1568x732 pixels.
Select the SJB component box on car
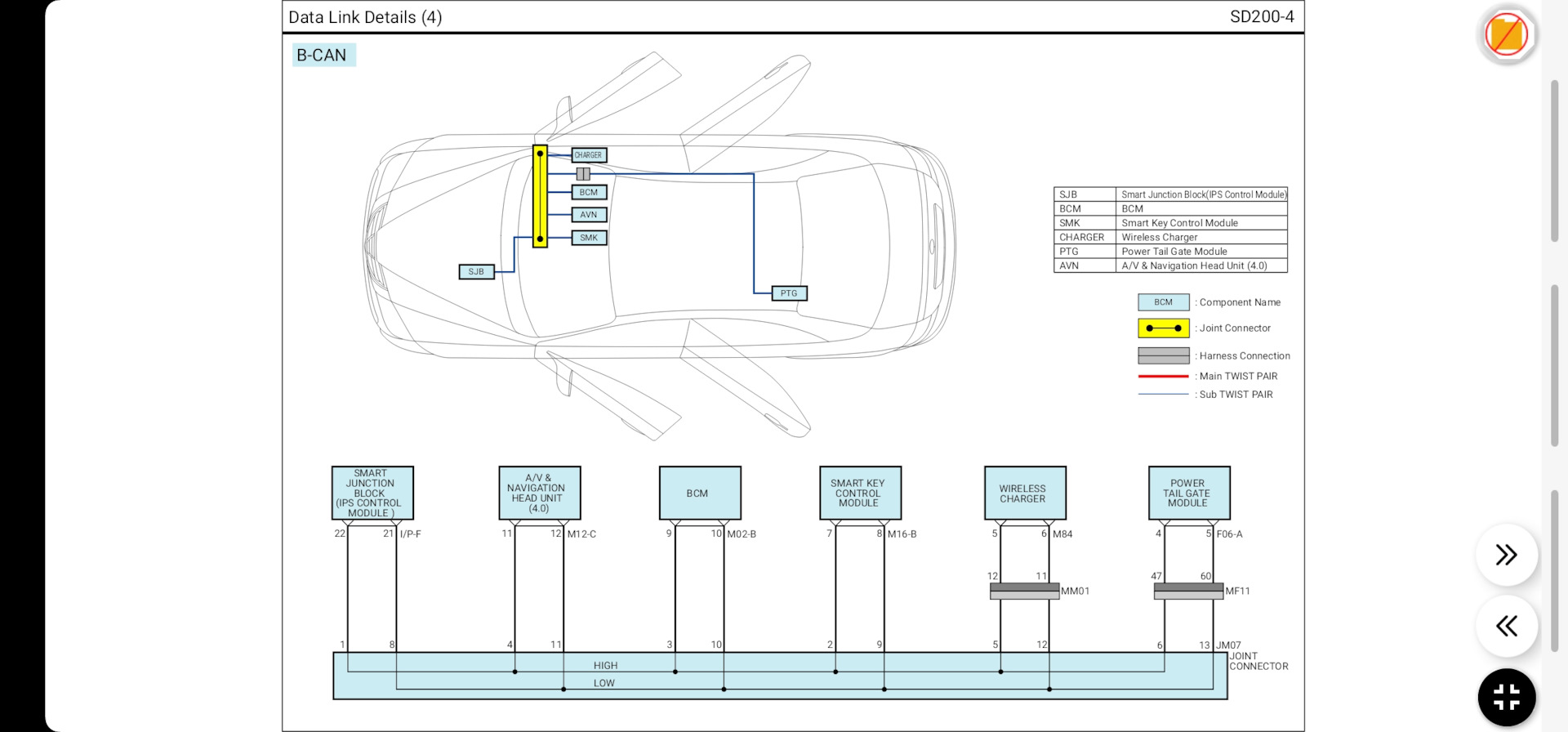(x=476, y=271)
